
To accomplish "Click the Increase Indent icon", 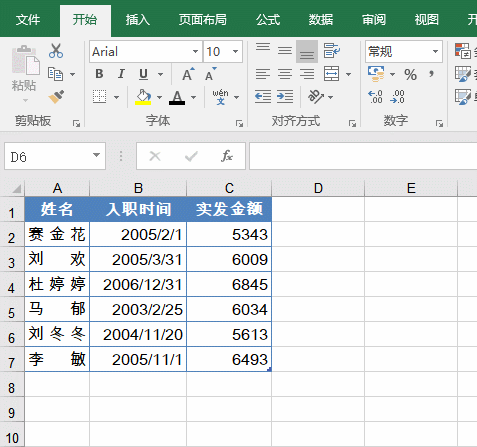I will 285,97.
